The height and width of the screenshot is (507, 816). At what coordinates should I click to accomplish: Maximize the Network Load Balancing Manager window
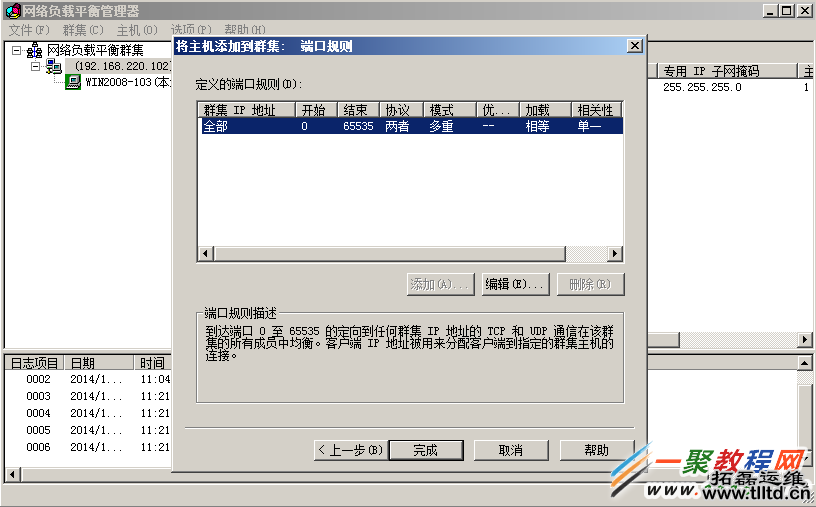[x=787, y=11]
